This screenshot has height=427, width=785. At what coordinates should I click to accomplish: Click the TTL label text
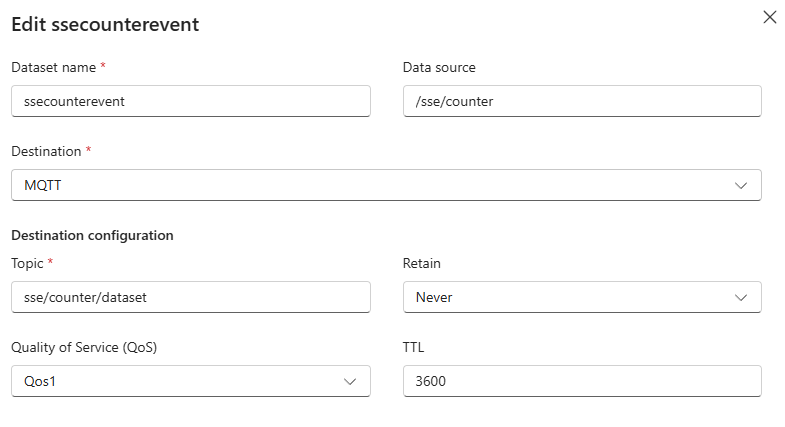(414, 347)
